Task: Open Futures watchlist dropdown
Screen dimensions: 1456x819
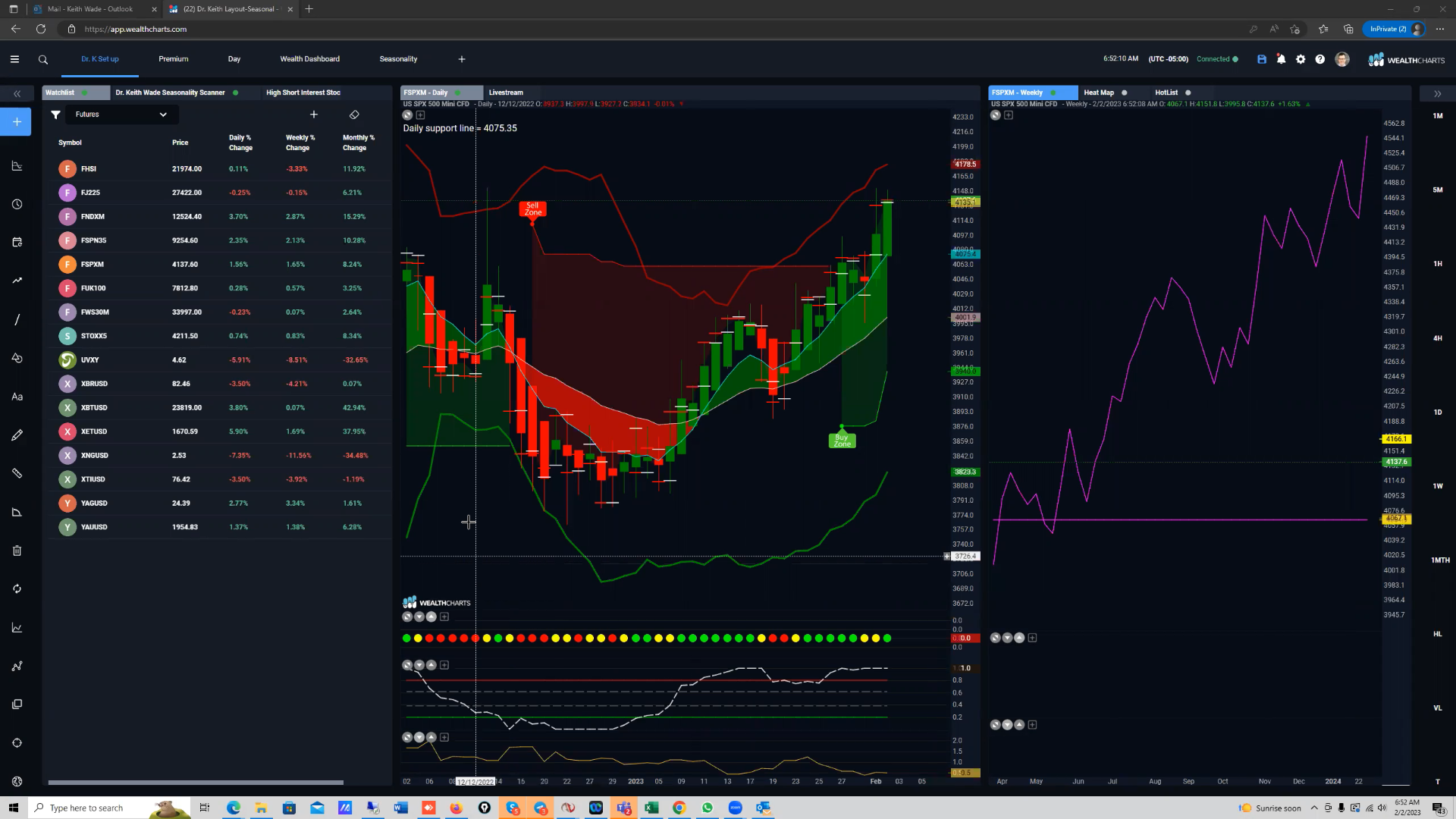Action: [x=121, y=115]
